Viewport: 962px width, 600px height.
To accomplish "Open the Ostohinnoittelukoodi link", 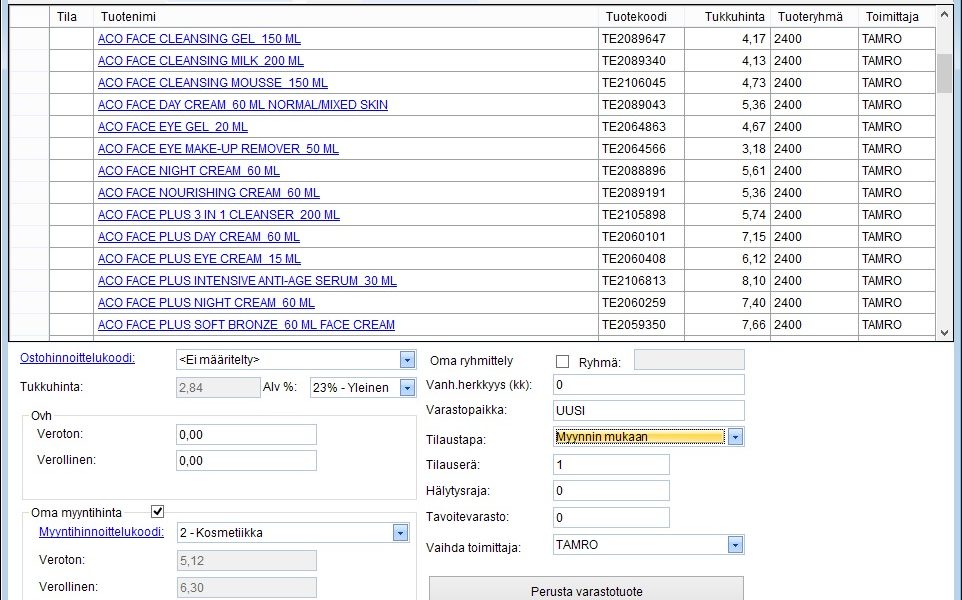I will pos(77,358).
